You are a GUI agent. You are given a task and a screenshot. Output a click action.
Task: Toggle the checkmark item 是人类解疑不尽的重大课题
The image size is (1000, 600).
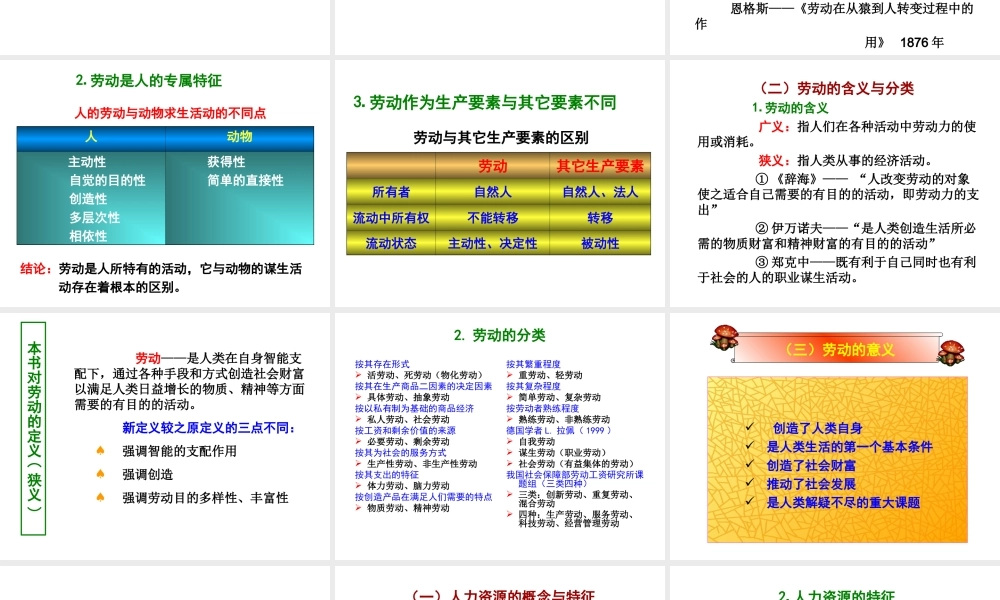[844, 501]
